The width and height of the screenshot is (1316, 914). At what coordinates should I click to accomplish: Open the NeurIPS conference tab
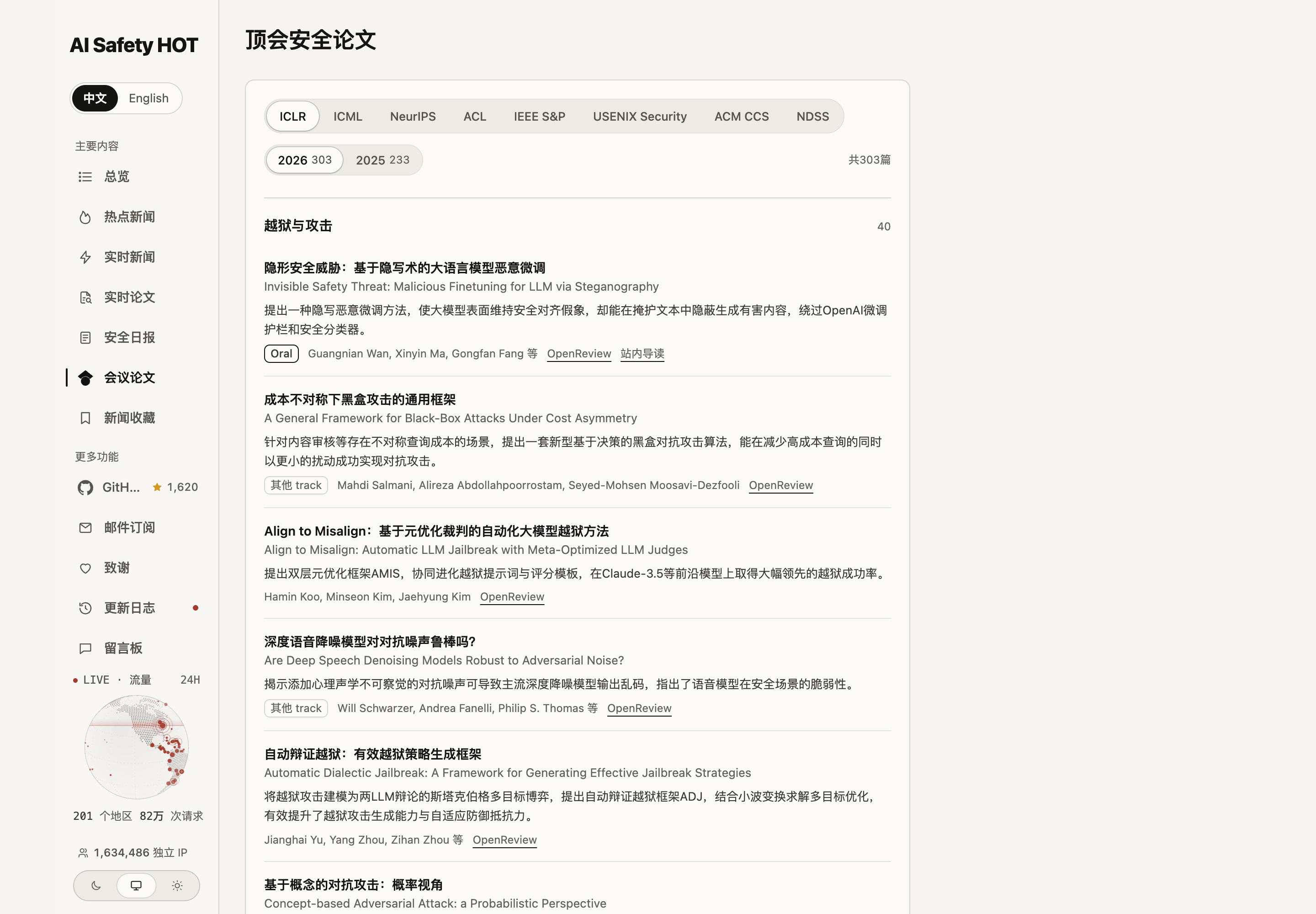412,117
